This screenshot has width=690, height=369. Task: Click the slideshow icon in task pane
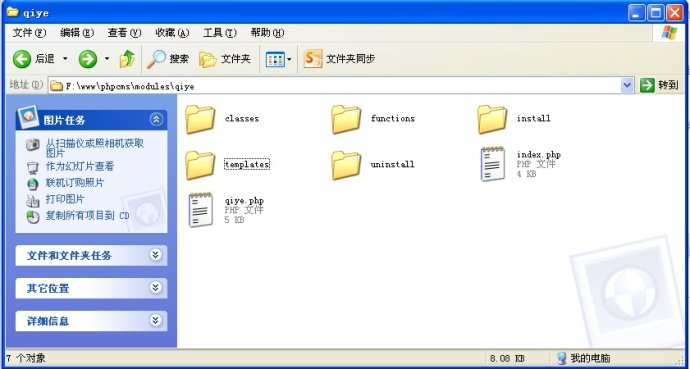(x=33, y=168)
